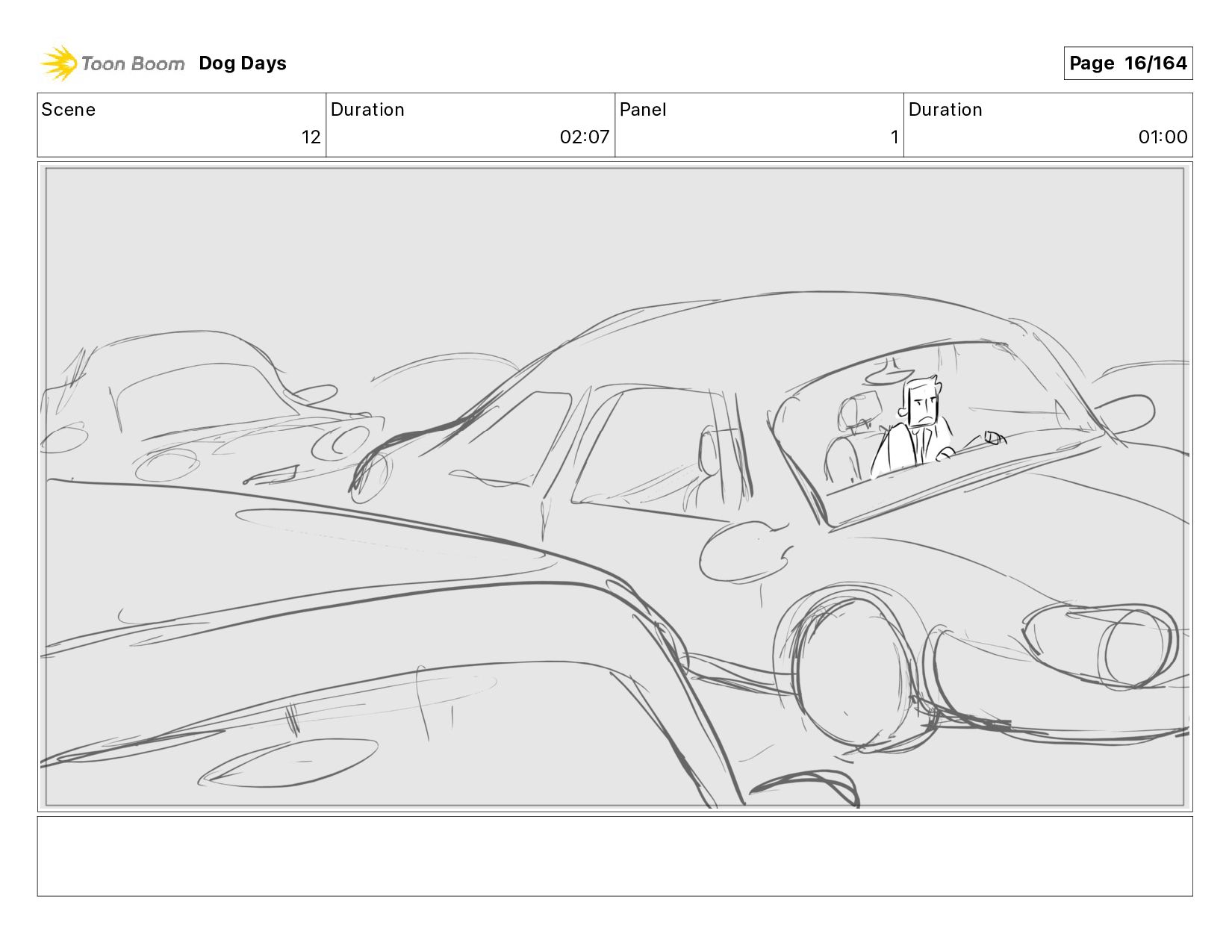Click the Toon Boom logo

(112, 63)
